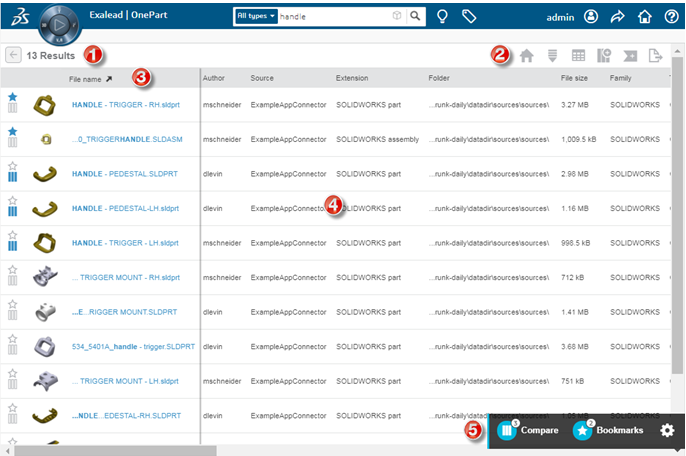686x456 pixels.
Task: Open the filter refinements icon
Action: pos(552,56)
